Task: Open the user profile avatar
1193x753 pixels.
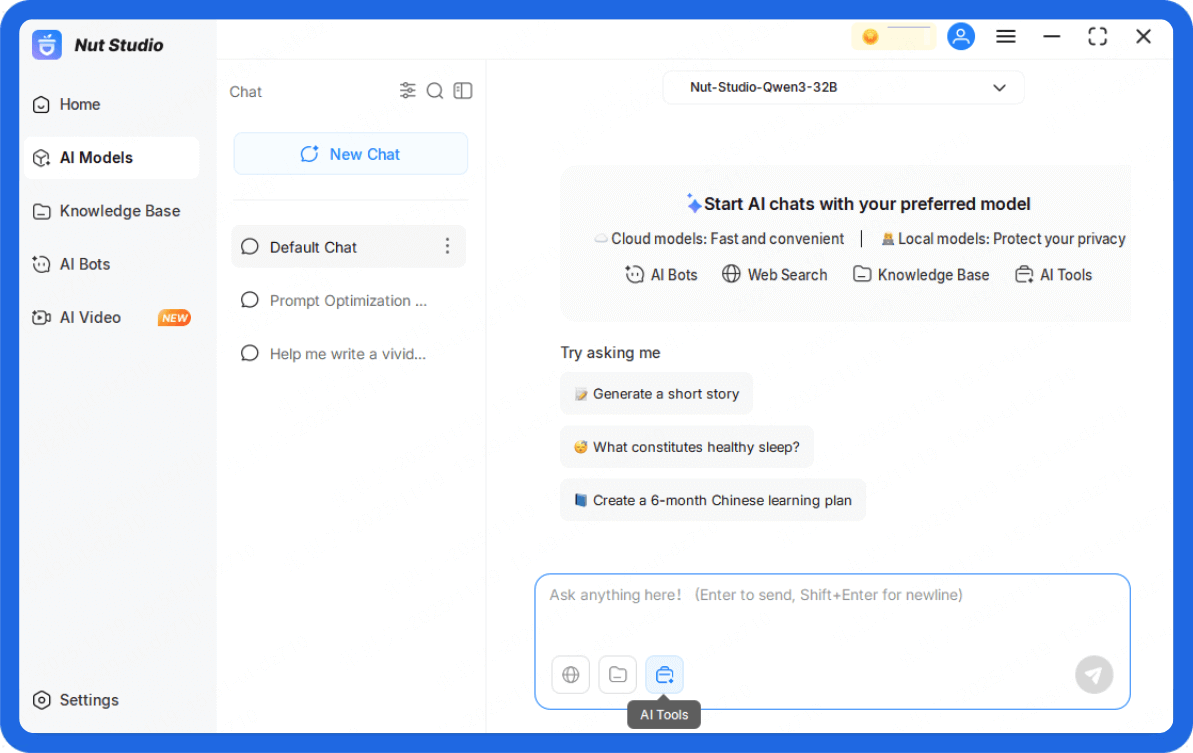Action: (961, 37)
